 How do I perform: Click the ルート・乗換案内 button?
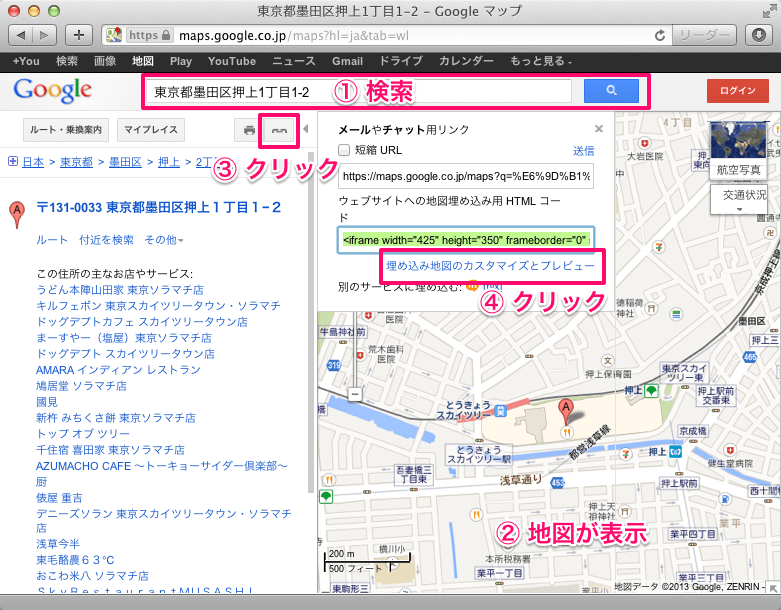point(66,130)
